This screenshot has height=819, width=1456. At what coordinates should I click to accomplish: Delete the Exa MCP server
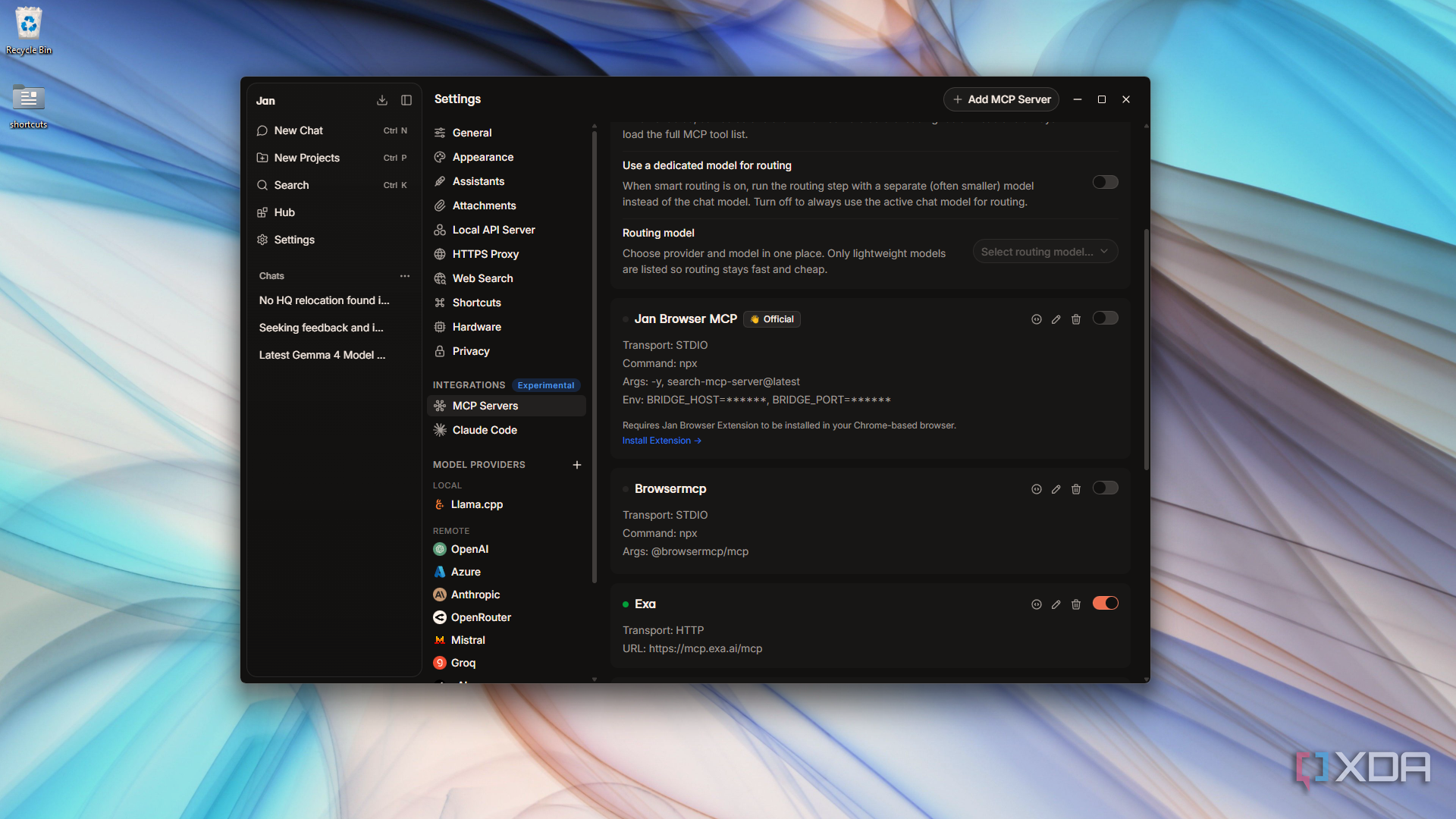[1076, 604]
